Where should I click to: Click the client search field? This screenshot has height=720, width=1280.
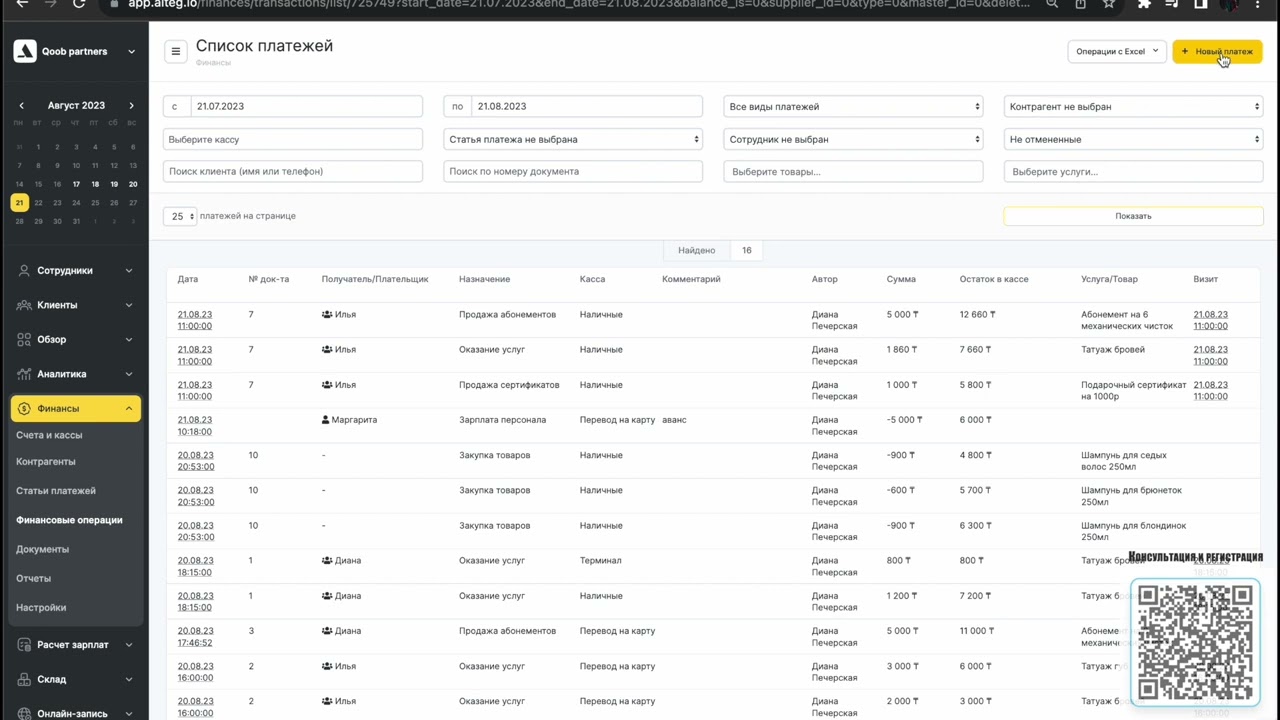tap(293, 171)
